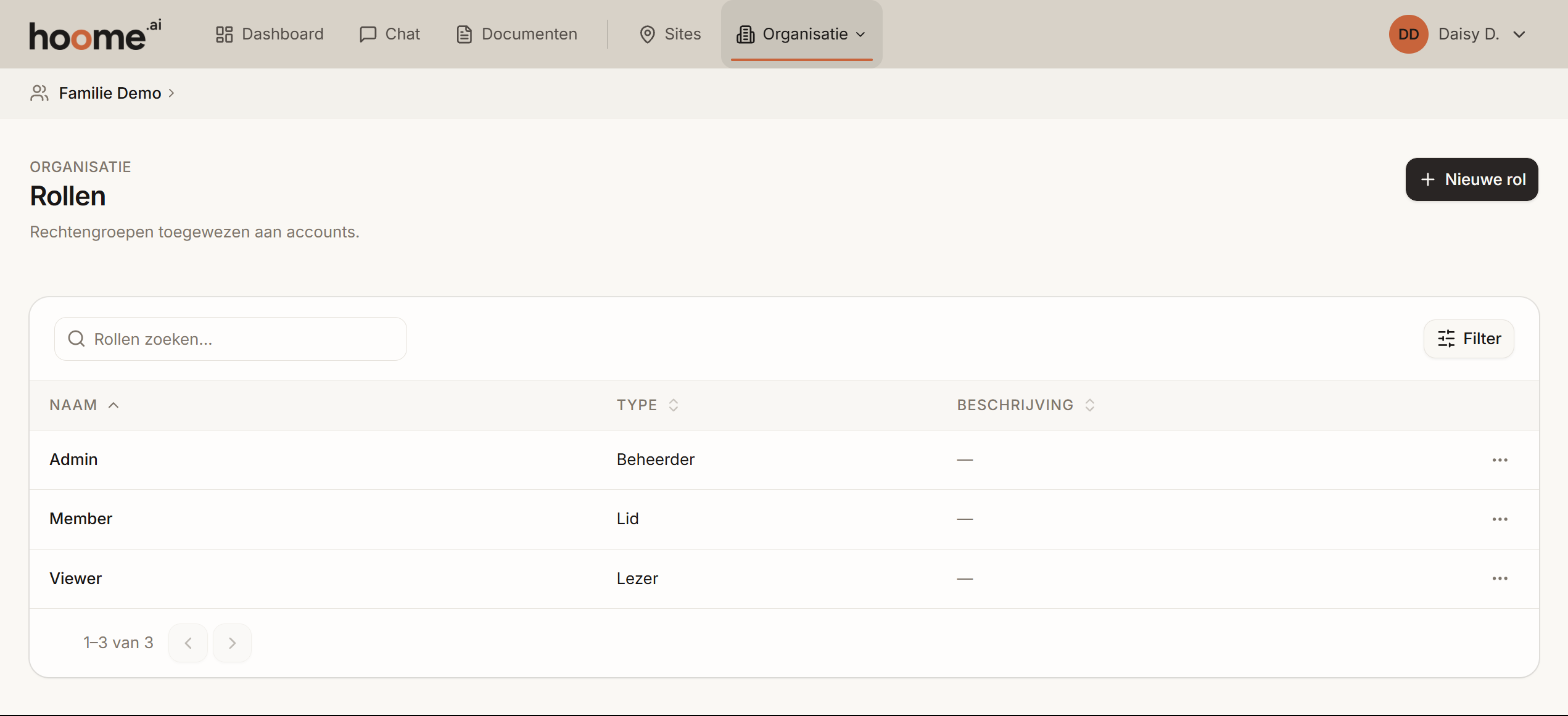Image resolution: width=1568 pixels, height=716 pixels.
Task: Select the Member role name
Action: pos(81,519)
